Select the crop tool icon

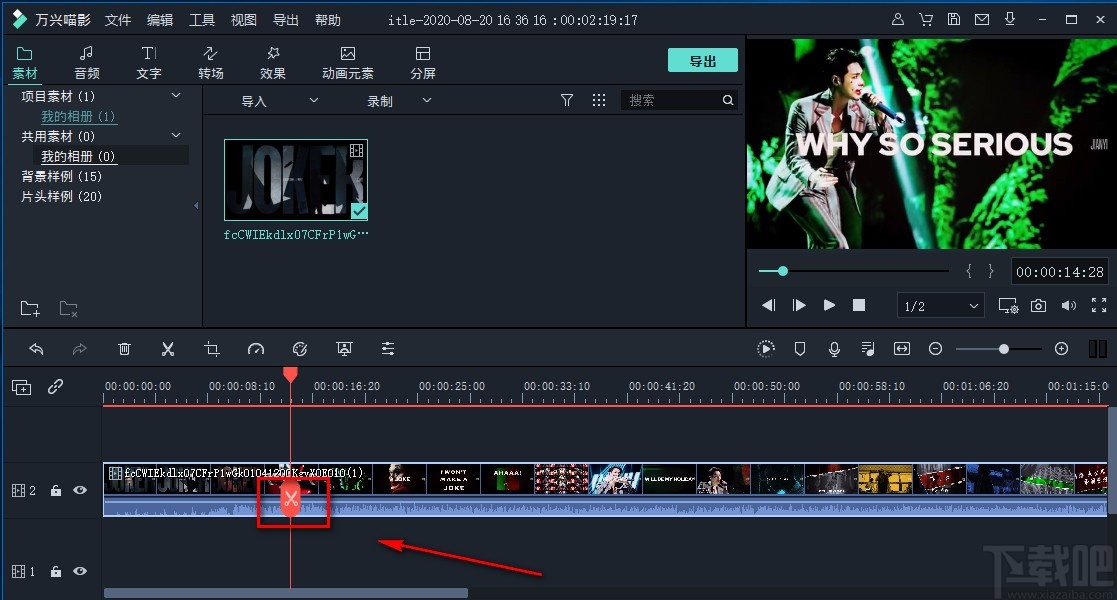coord(212,348)
